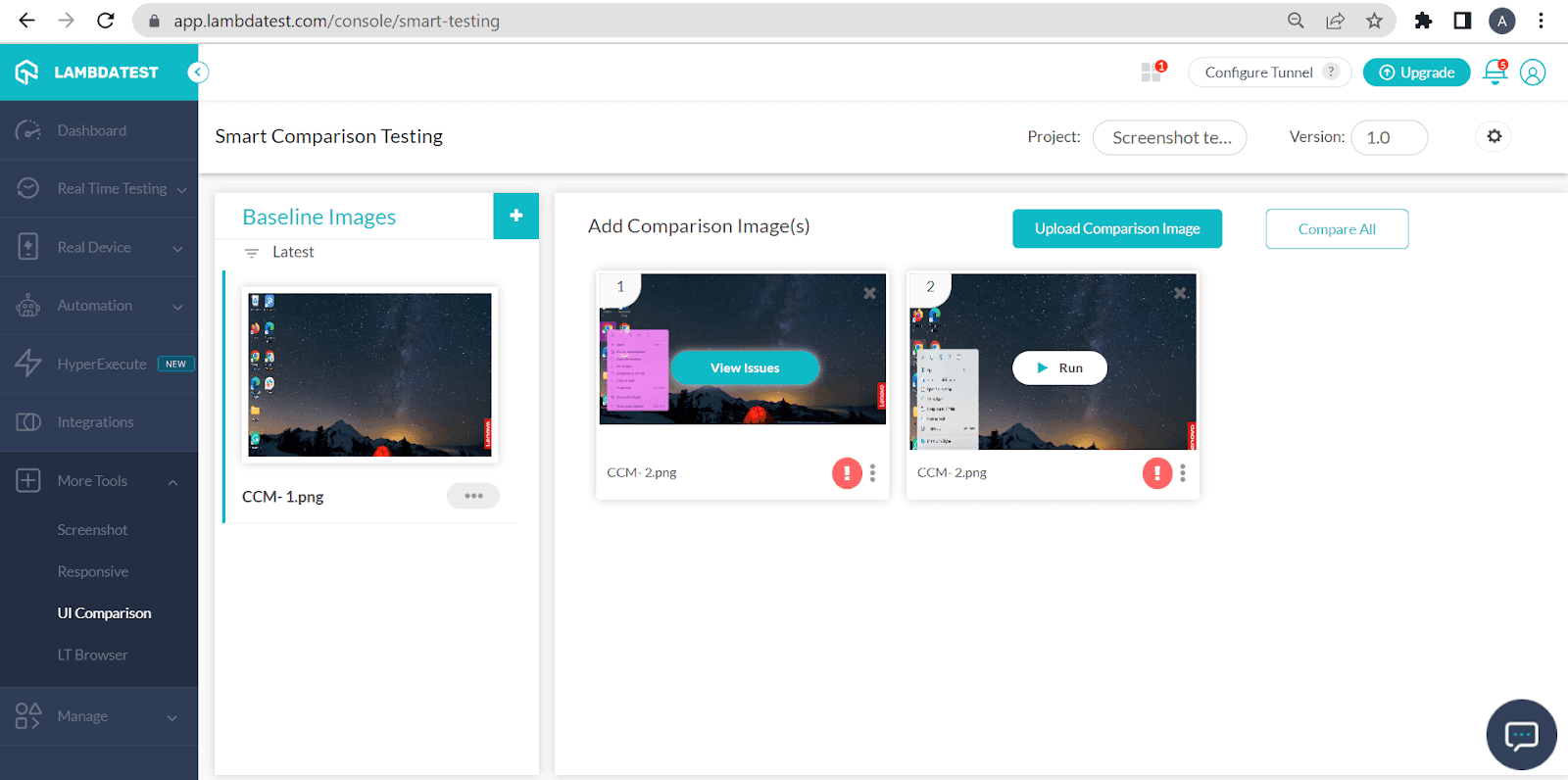Collapse the sidebar with the arrow toggle

click(198, 72)
